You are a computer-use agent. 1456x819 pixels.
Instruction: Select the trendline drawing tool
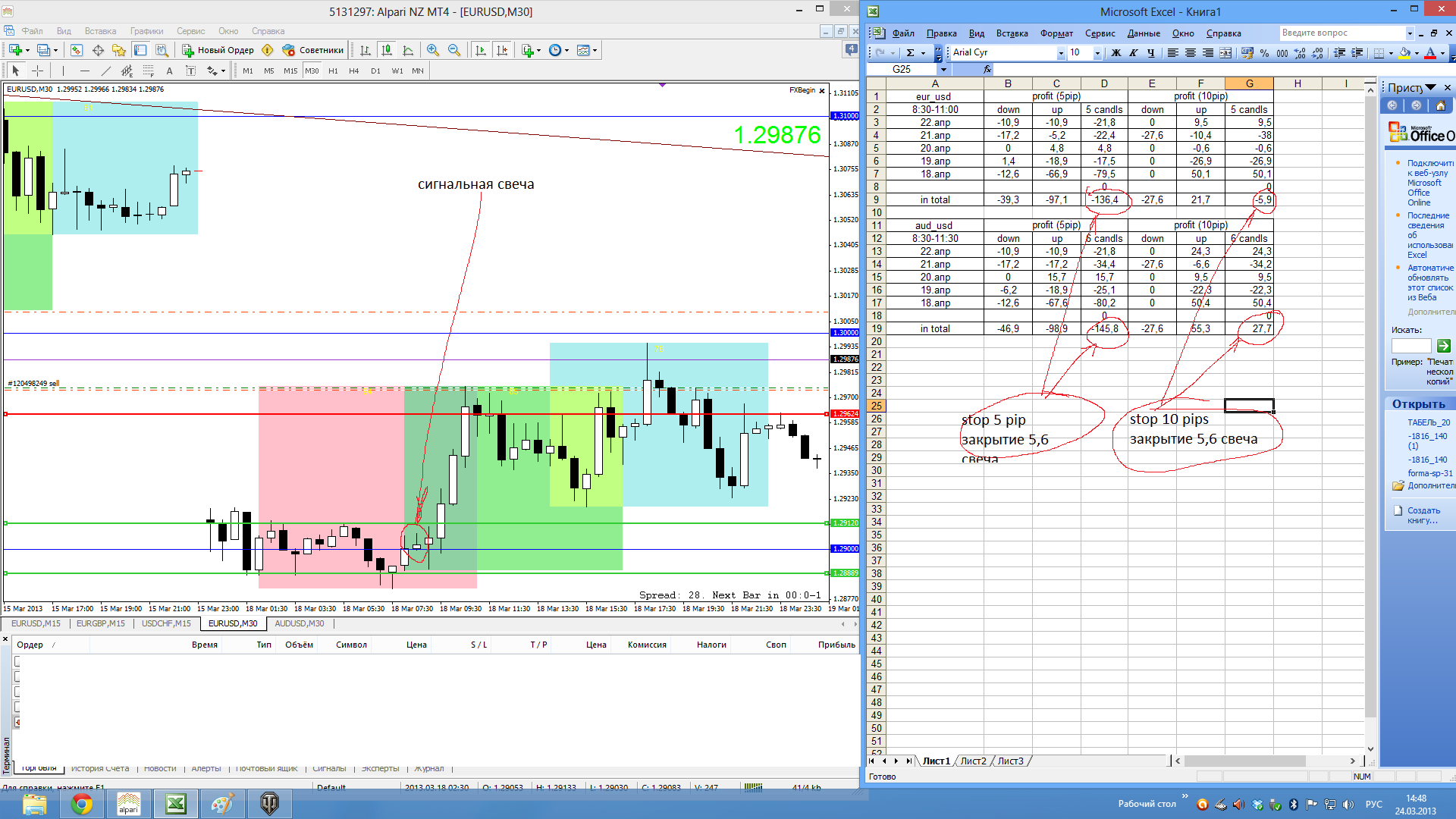pyautogui.click(x=106, y=71)
